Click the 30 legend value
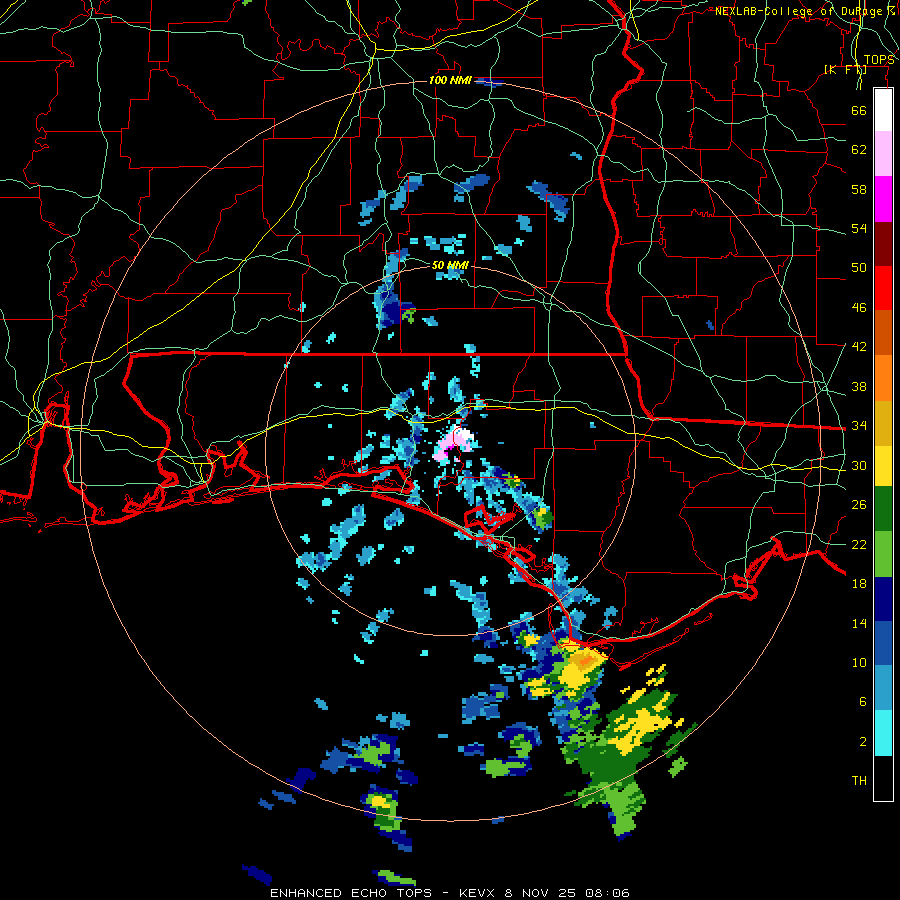This screenshot has width=900, height=900. 859,465
